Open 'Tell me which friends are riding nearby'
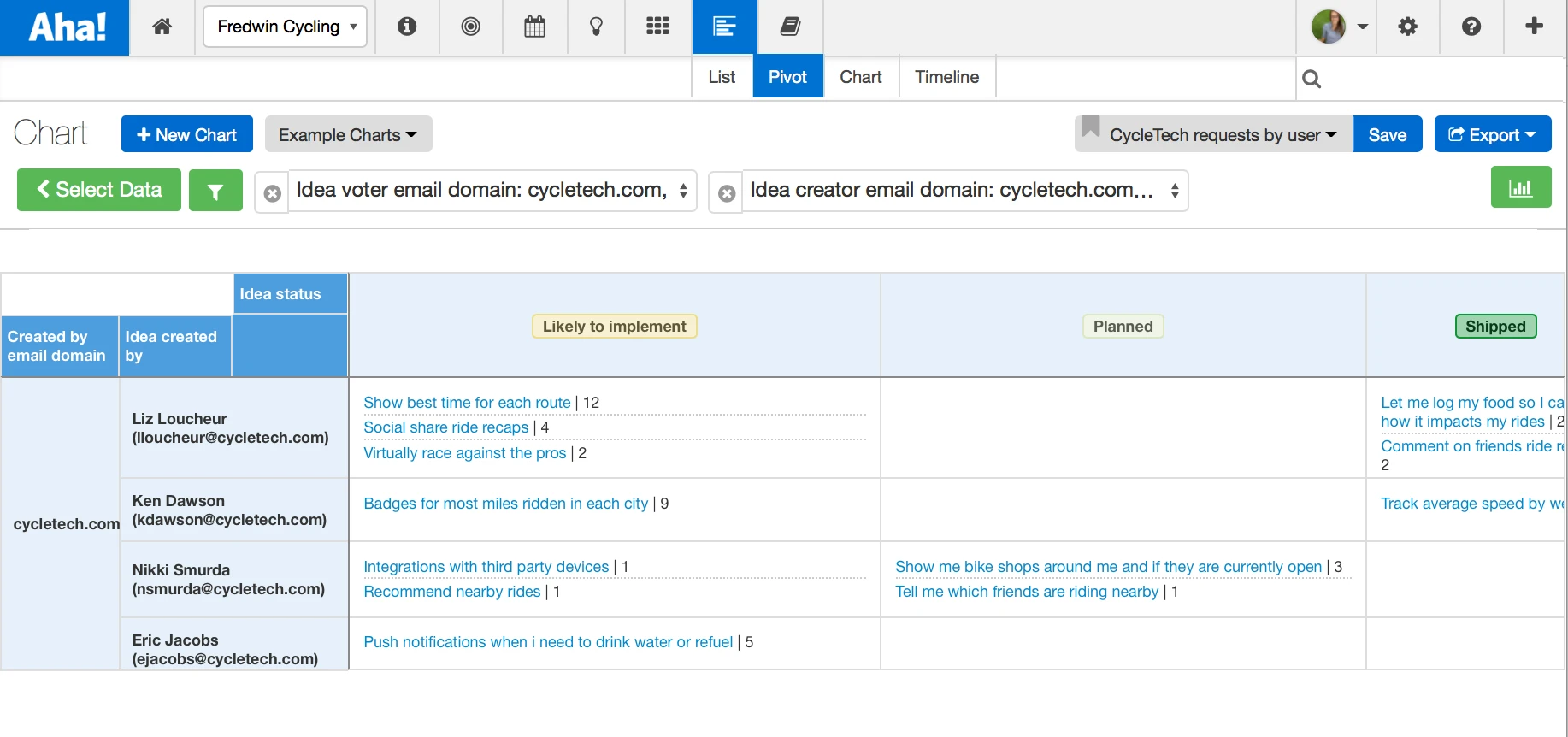The image size is (1568, 737). [x=1027, y=592]
